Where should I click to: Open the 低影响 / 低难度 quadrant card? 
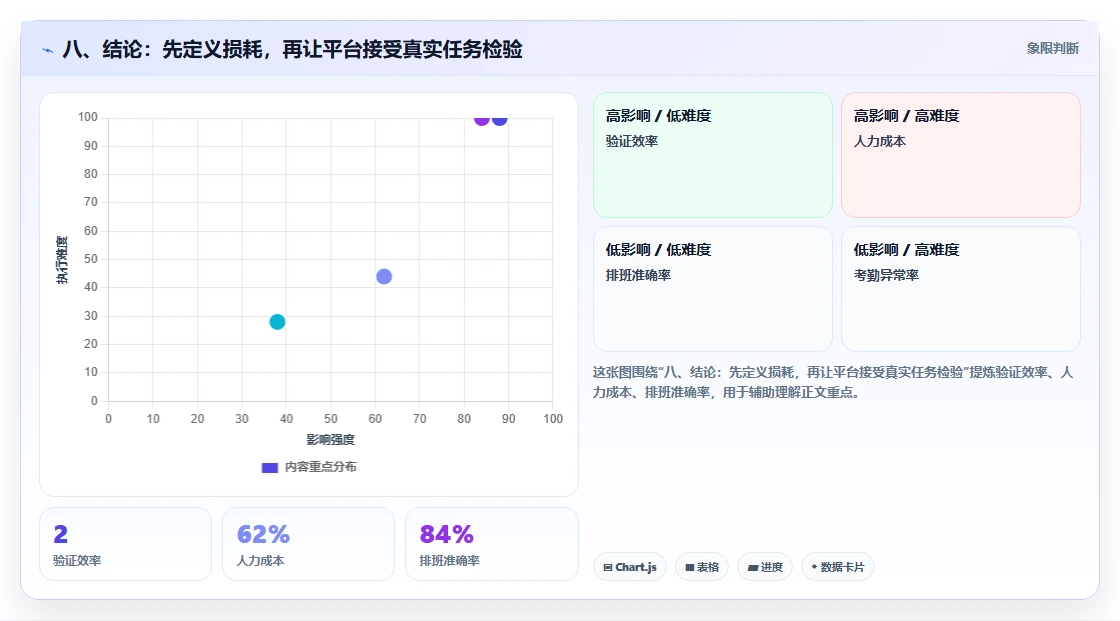click(713, 289)
